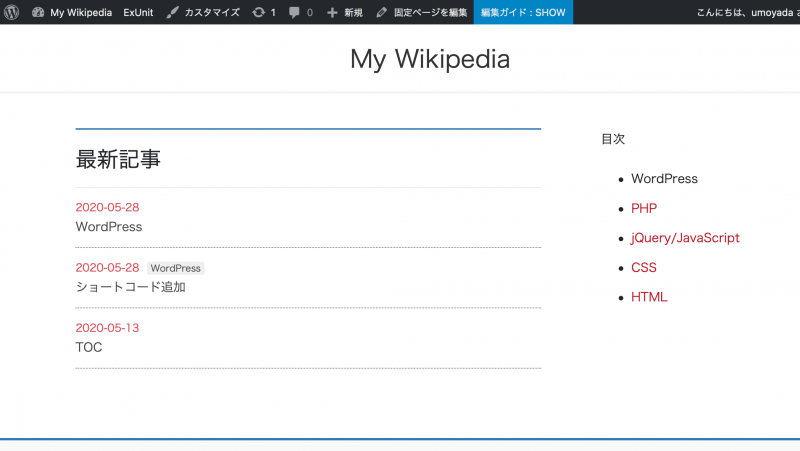Click the dashboard icon beside My Wikipedia
This screenshot has width=800, height=451.
point(38,12)
